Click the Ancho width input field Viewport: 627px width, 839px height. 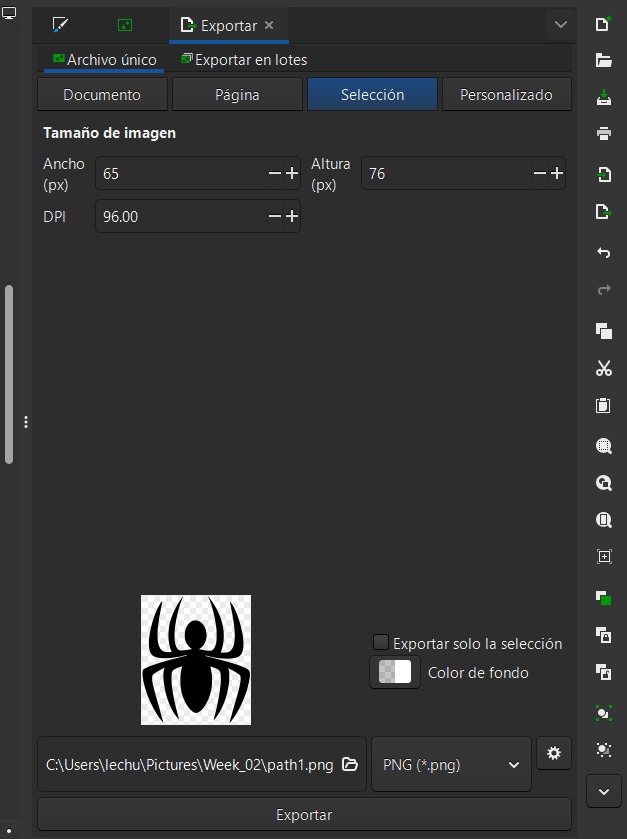point(181,173)
